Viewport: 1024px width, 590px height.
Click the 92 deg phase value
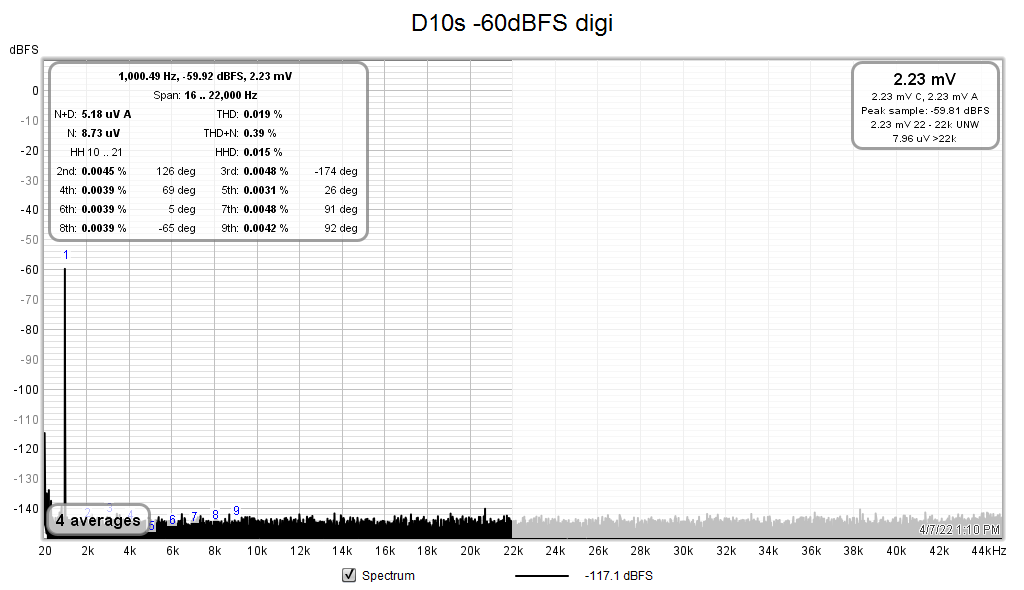click(x=341, y=228)
